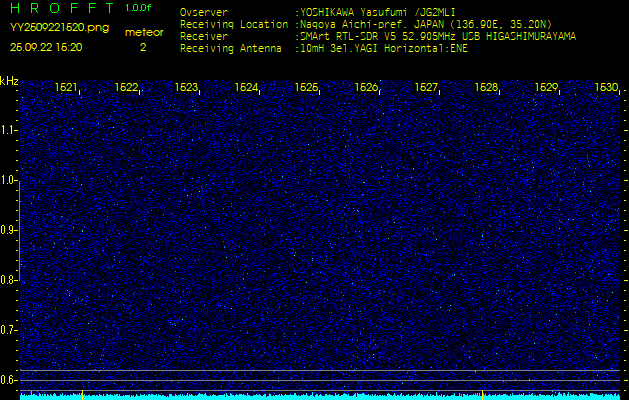Select the 0.6 frequency axis label

pyautogui.click(x=9, y=380)
